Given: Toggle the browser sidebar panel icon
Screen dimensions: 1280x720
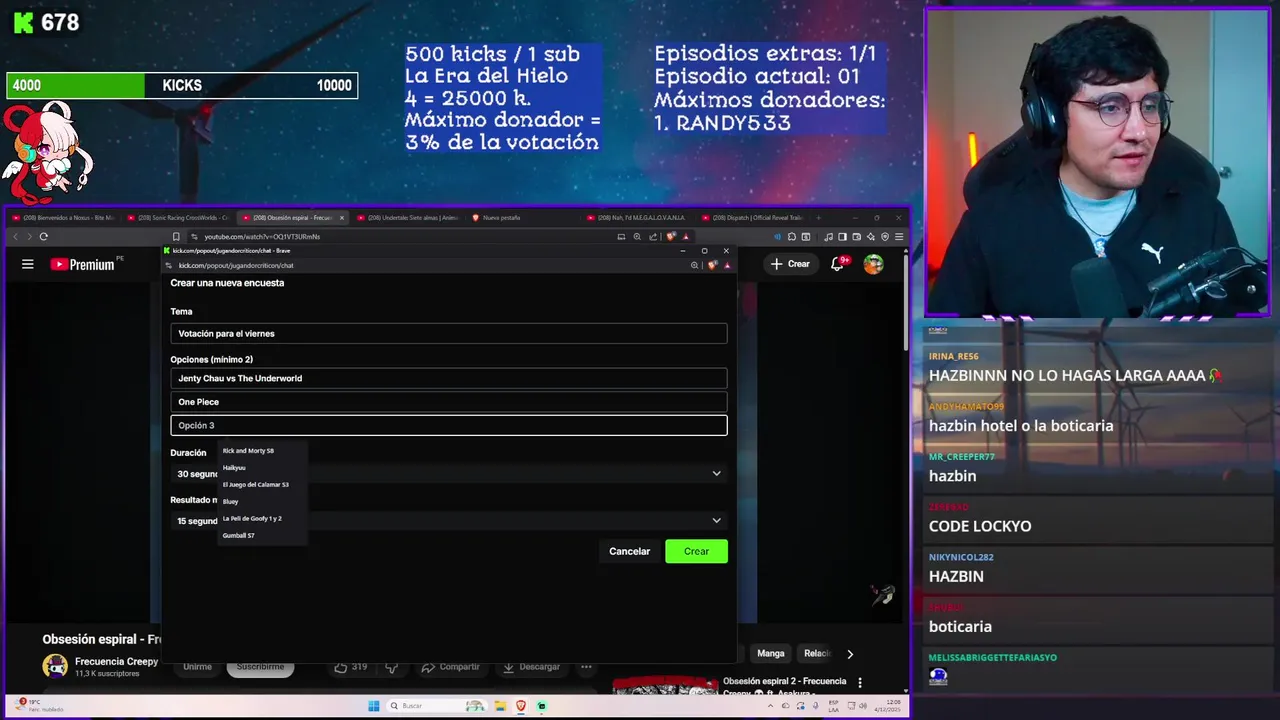Looking at the screenshot, I should click(x=842, y=237).
